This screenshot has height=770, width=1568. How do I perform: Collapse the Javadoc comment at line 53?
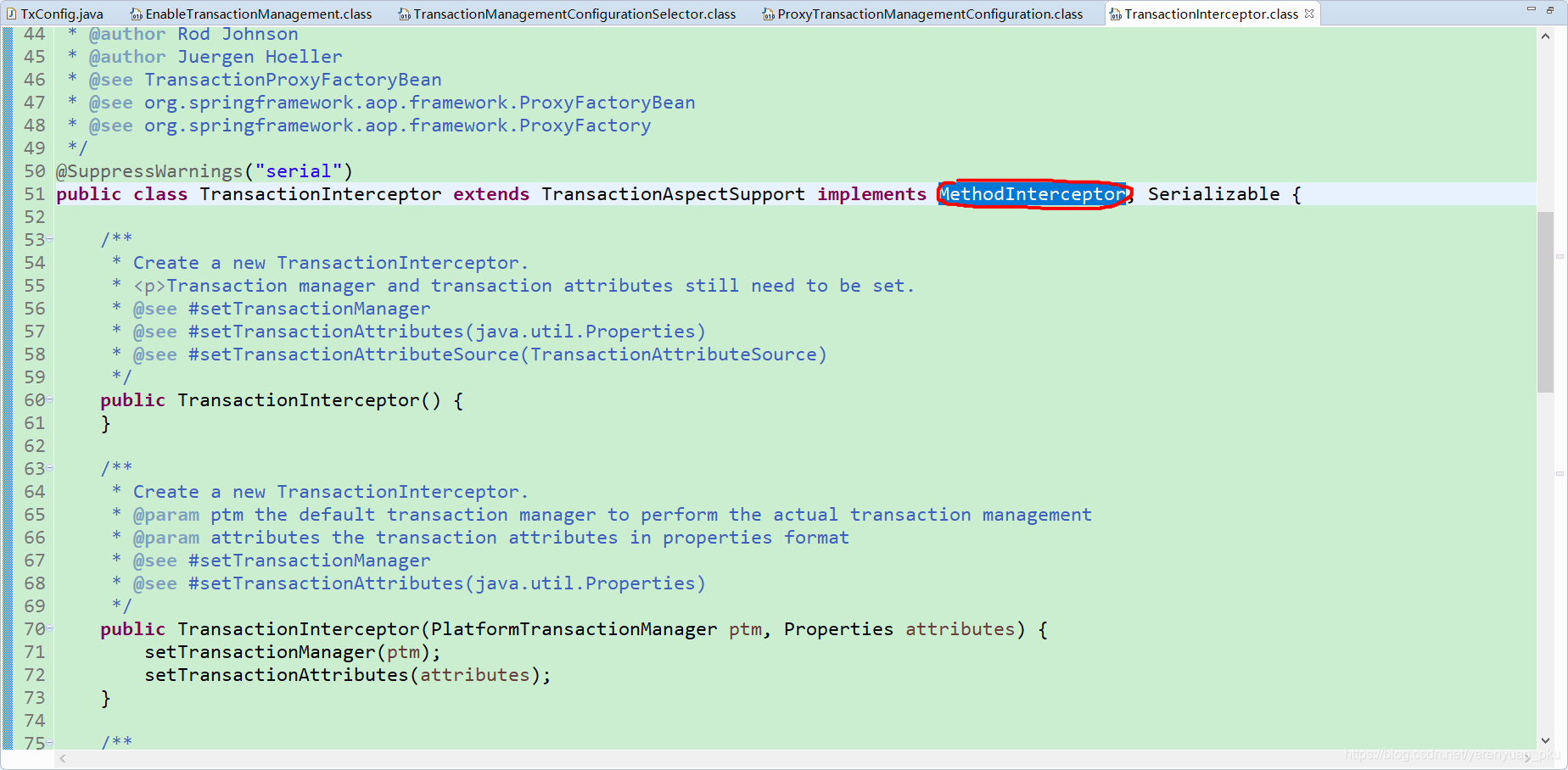pos(50,240)
